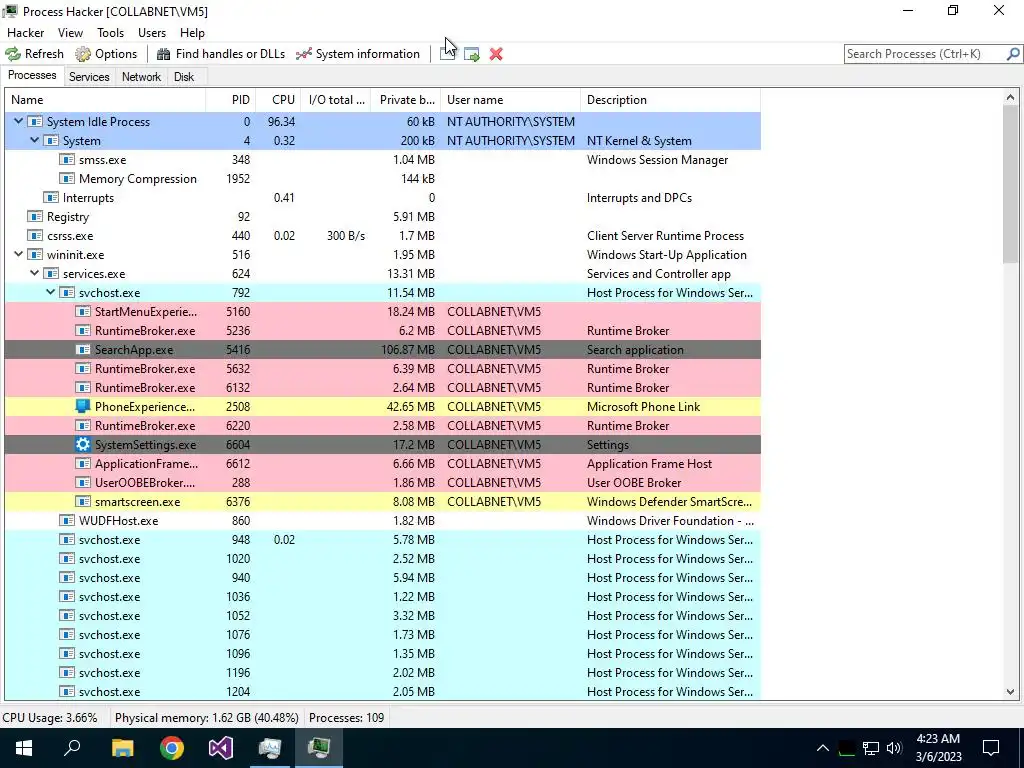Open taskbar search magnifier
Image resolution: width=1024 pixels, height=768 pixels.
72,748
